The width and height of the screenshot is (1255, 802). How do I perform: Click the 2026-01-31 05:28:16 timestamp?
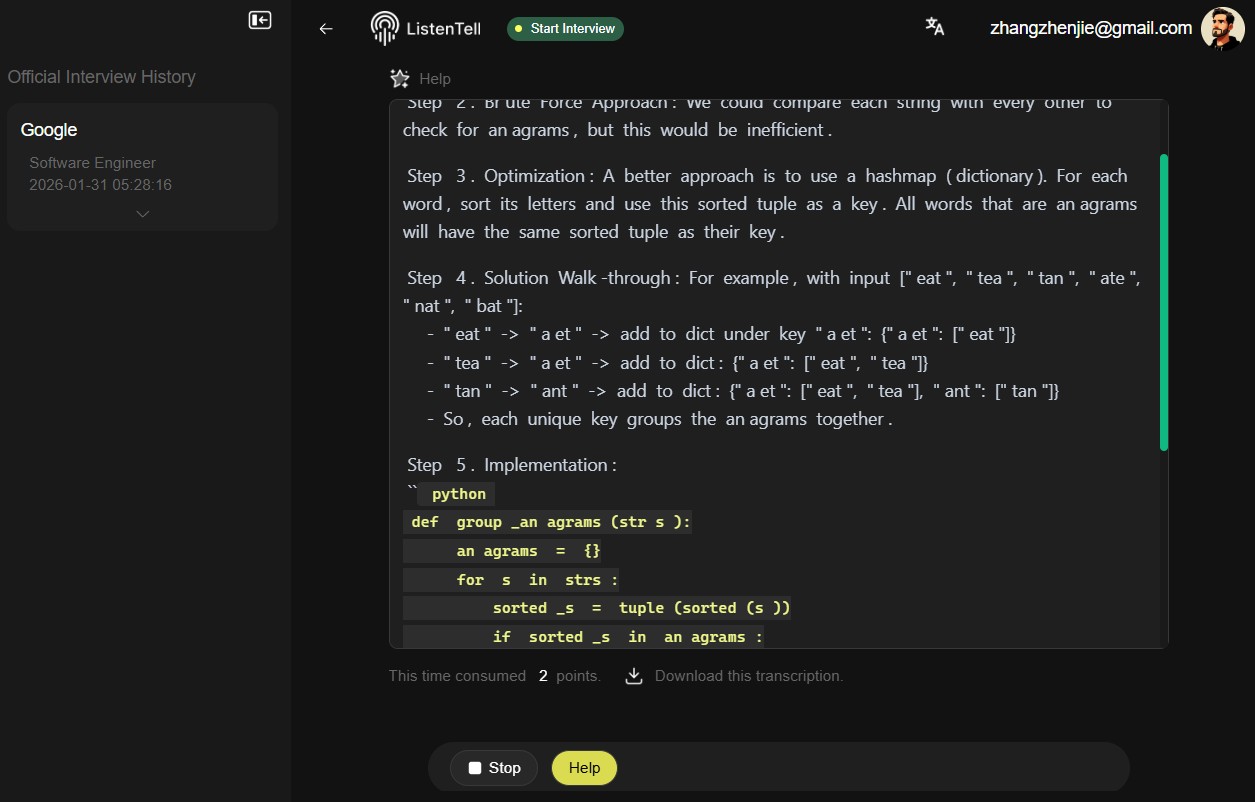point(100,185)
